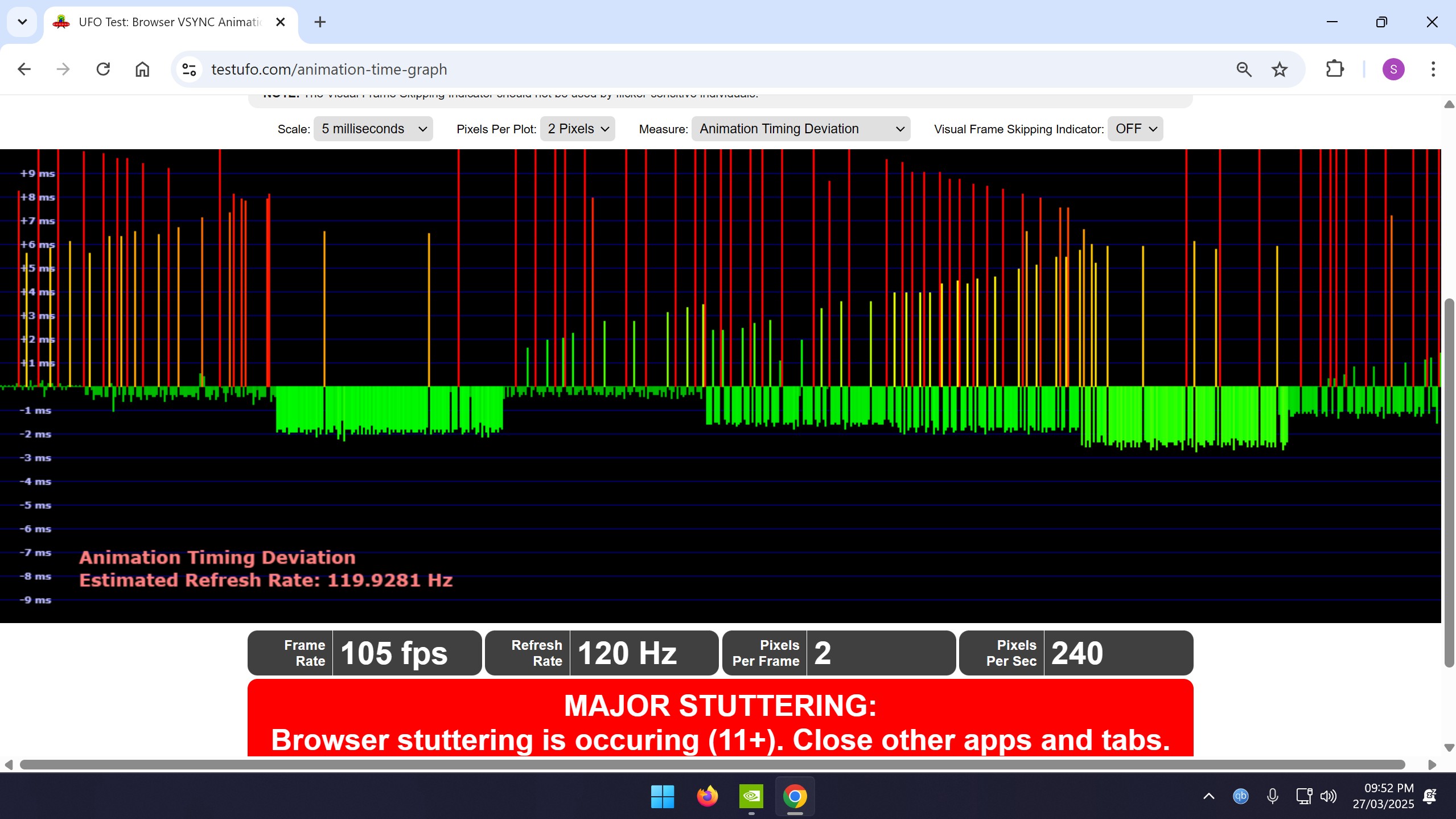Click the scroll left arrow
Image resolution: width=1456 pixels, height=819 pixels.
[x=8, y=764]
